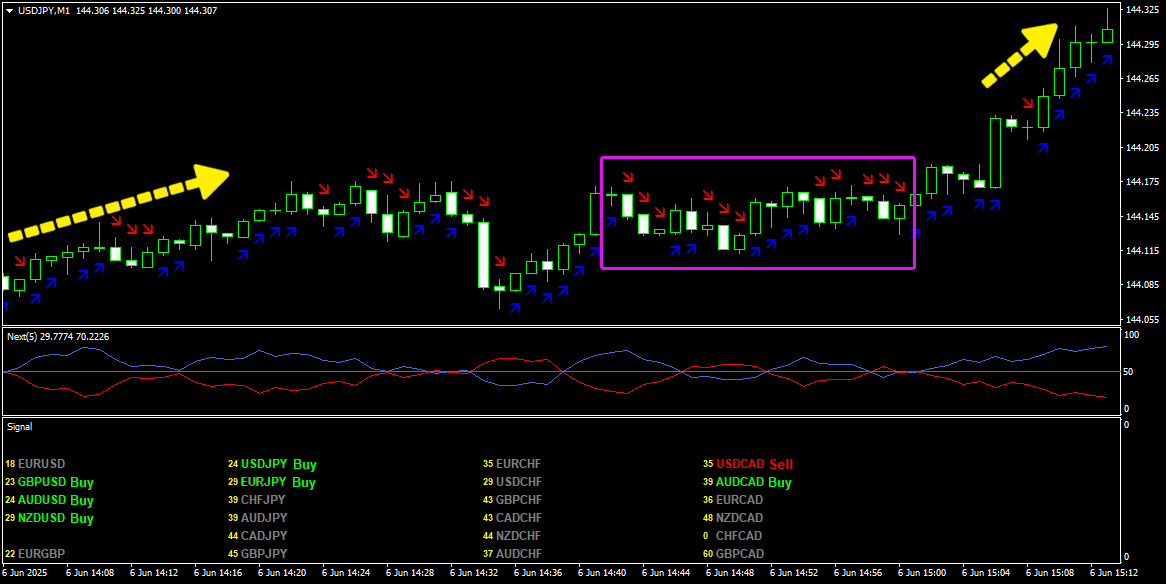Viewport: 1166px width, 584px height.
Task: Click the tall white bearish candle near 14:32
Action: pyautogui.click(x=484, y=255)
